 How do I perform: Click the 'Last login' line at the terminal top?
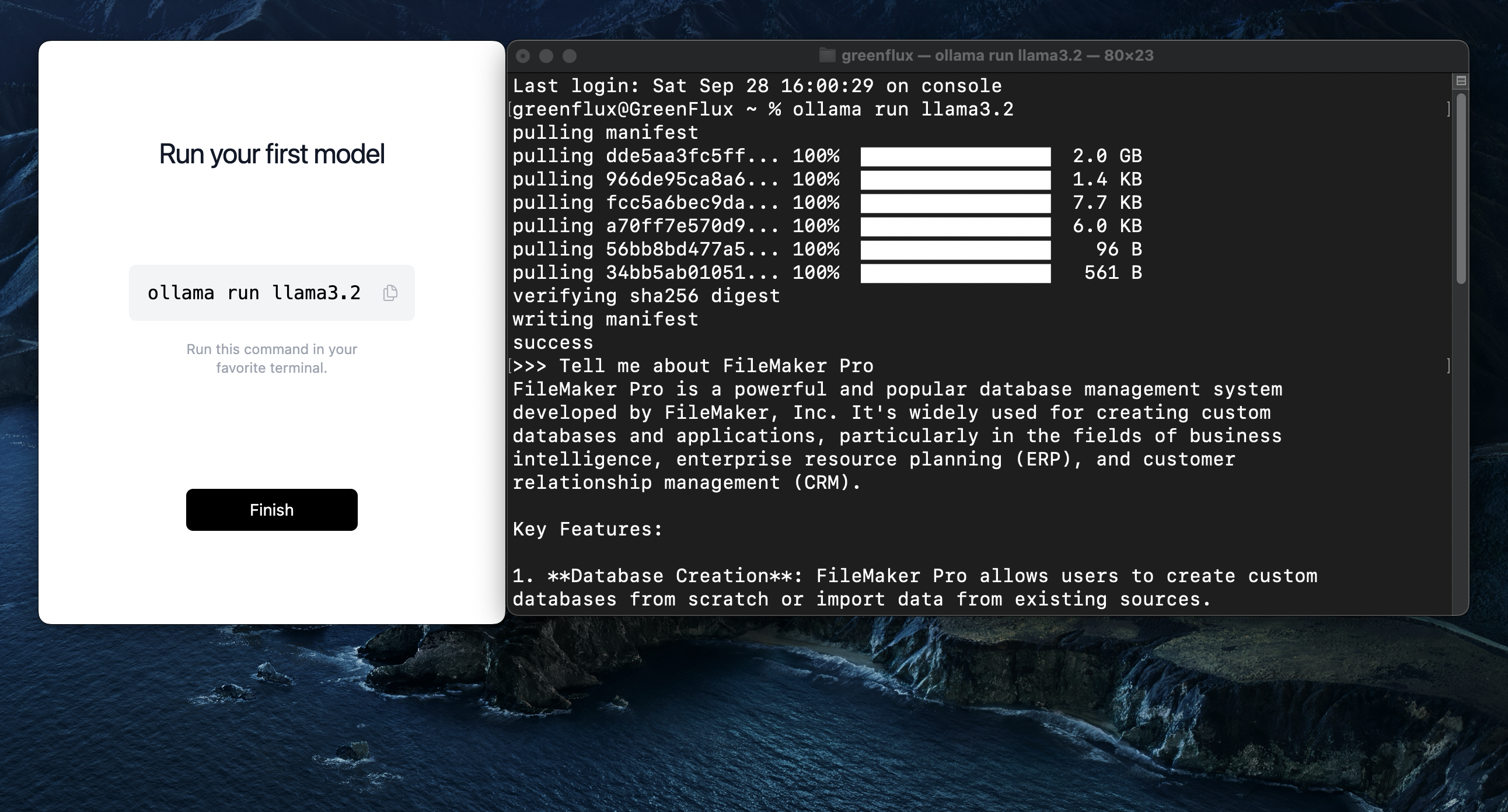coord(756,86)
